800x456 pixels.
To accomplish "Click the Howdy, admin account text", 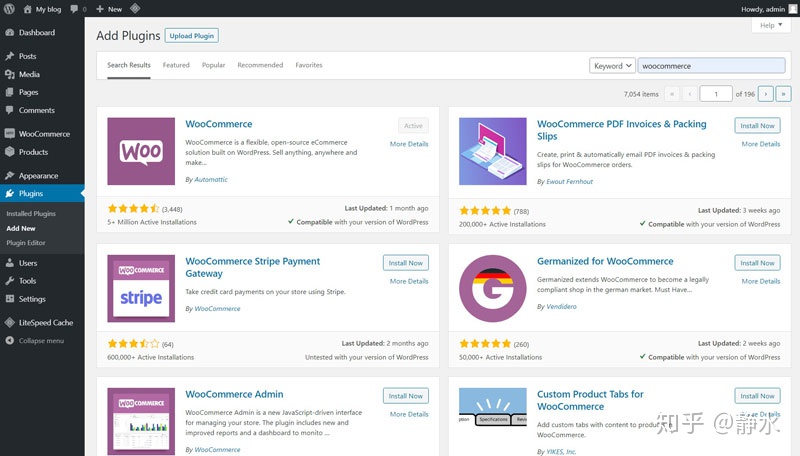I will 763,9.
